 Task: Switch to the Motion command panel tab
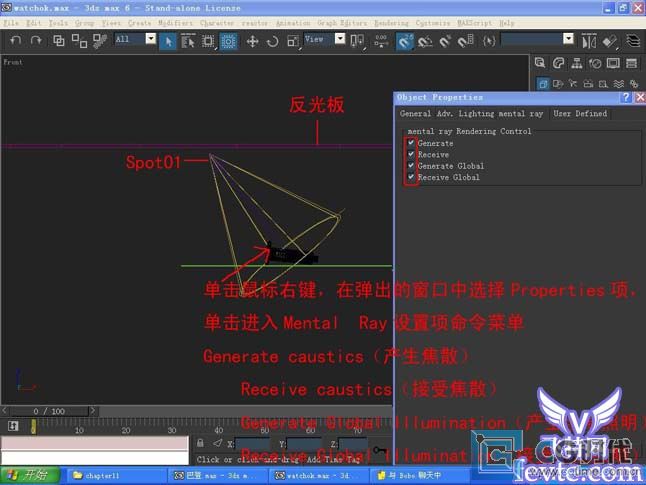tap(595, 63)
